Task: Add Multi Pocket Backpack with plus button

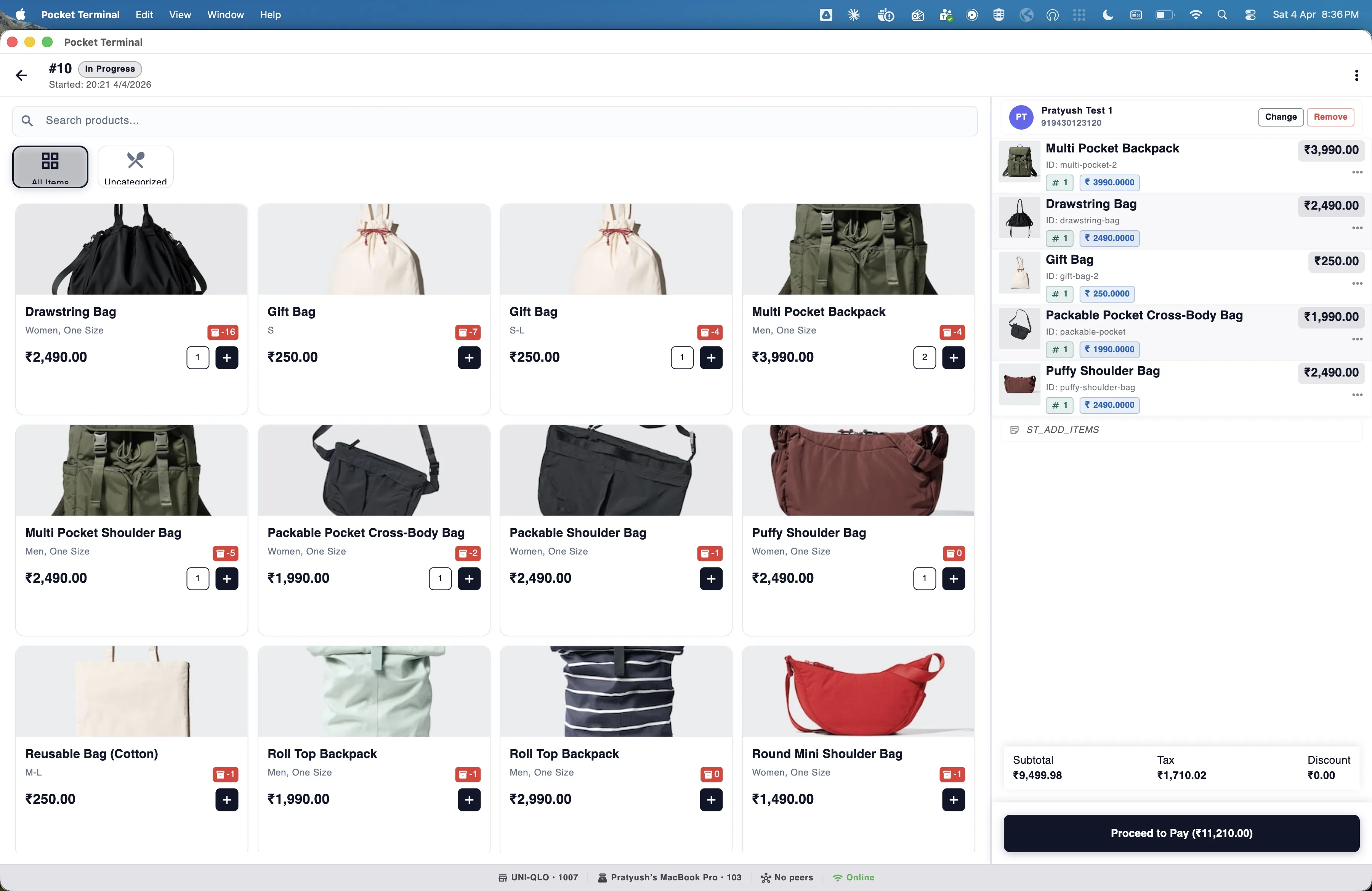Action: [954, 357]
